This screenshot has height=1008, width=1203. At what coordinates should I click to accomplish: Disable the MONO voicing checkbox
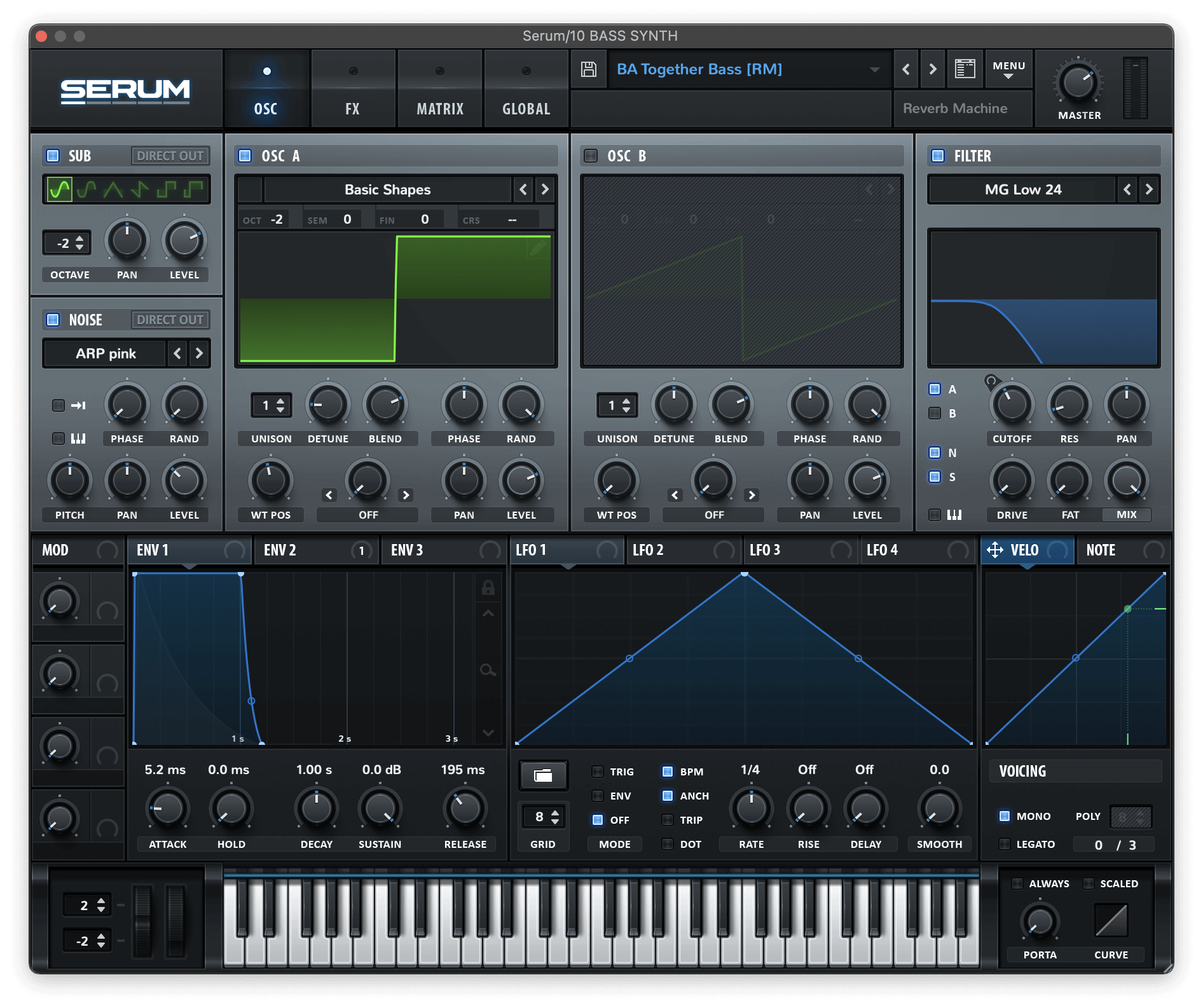[1005, 816]
